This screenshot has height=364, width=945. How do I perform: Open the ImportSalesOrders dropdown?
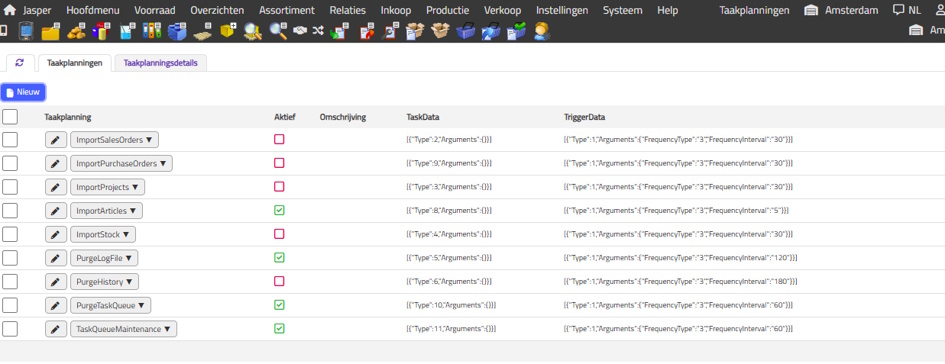pos(114,140)
